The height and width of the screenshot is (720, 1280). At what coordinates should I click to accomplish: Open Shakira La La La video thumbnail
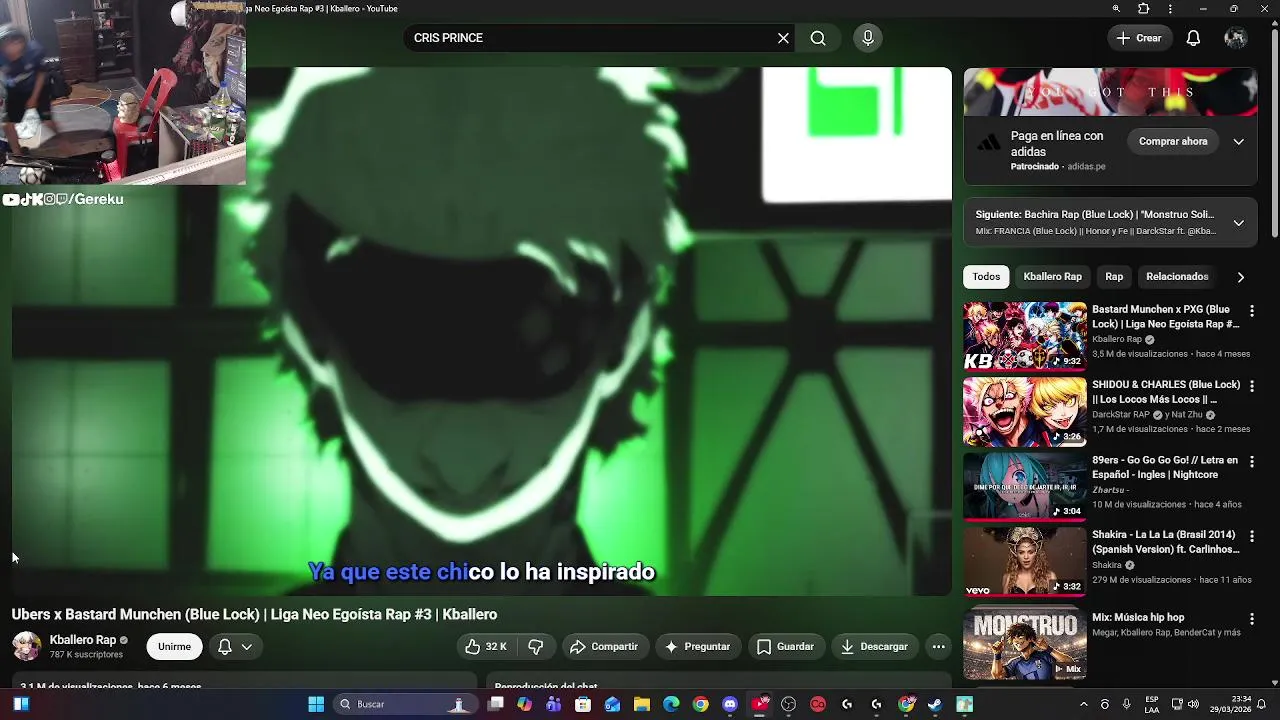(1024, 561)
